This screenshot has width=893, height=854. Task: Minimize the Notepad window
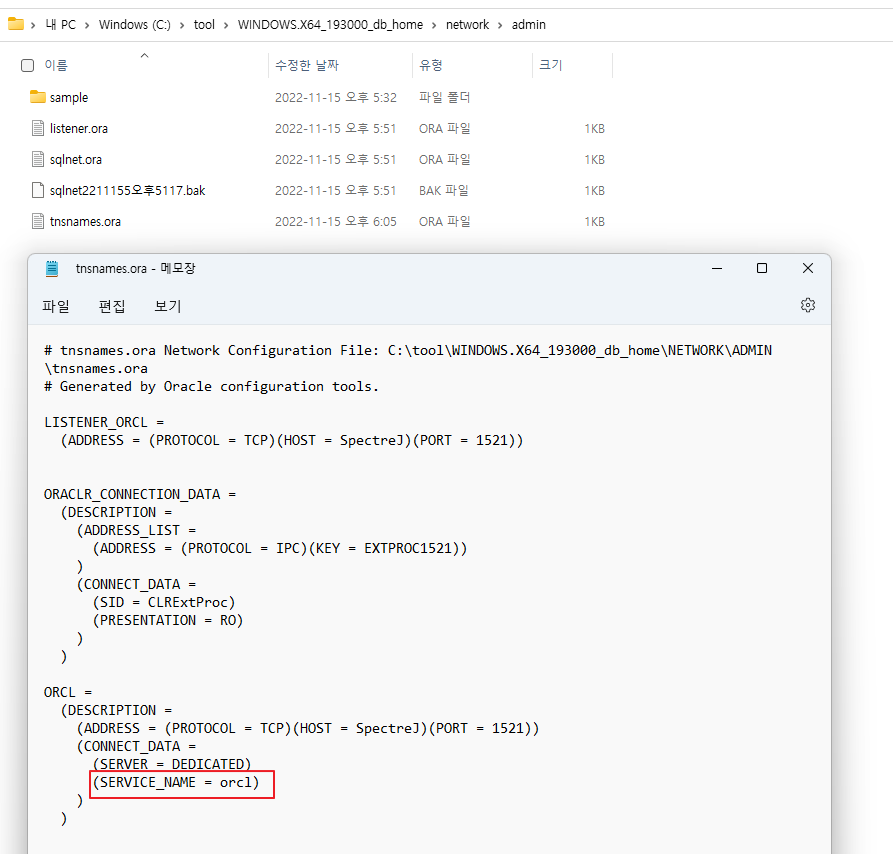click(x=717, y=268)
